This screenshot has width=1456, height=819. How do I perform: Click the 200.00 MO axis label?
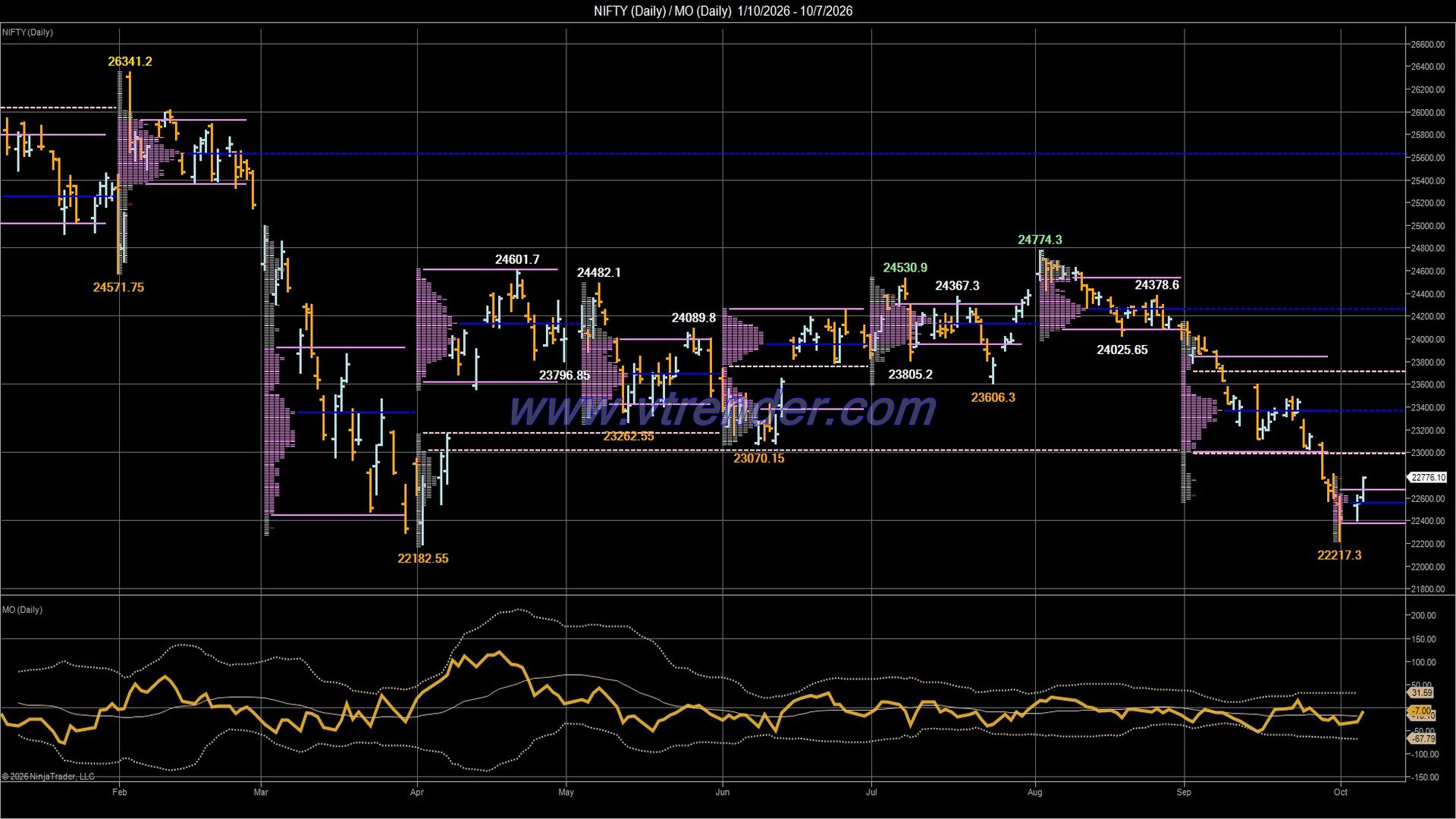point(1423,616)
